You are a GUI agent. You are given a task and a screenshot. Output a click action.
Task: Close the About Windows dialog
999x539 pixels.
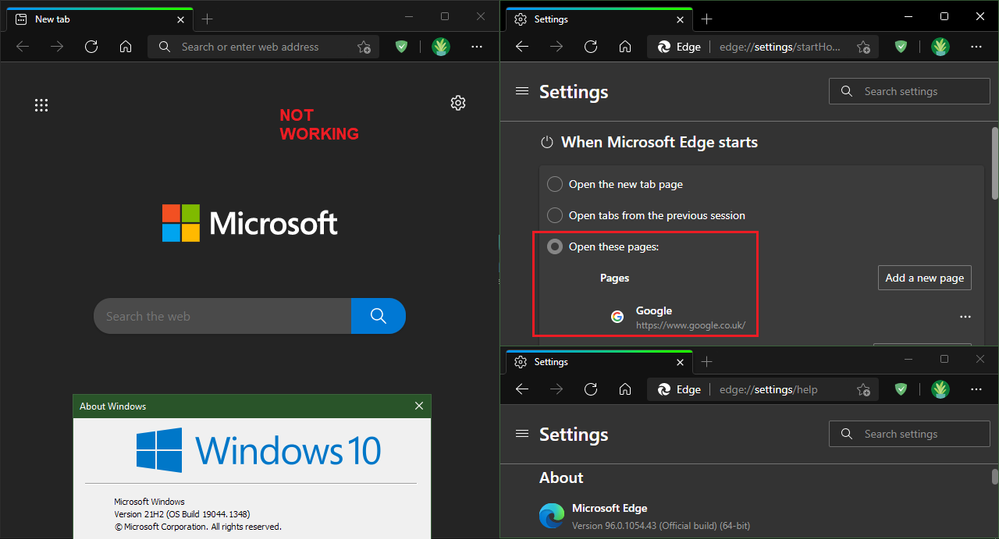coord(419,406)
